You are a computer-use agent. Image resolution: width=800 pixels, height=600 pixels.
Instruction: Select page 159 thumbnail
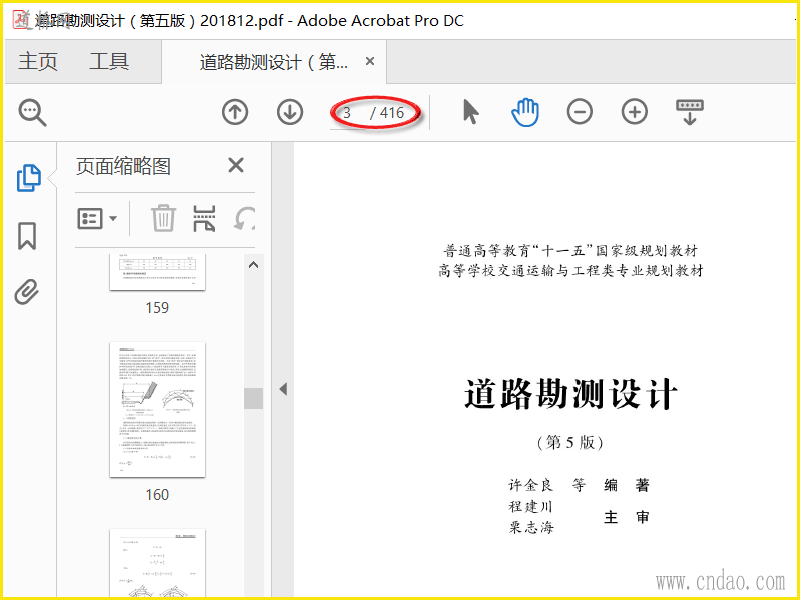tap(157, 272)
